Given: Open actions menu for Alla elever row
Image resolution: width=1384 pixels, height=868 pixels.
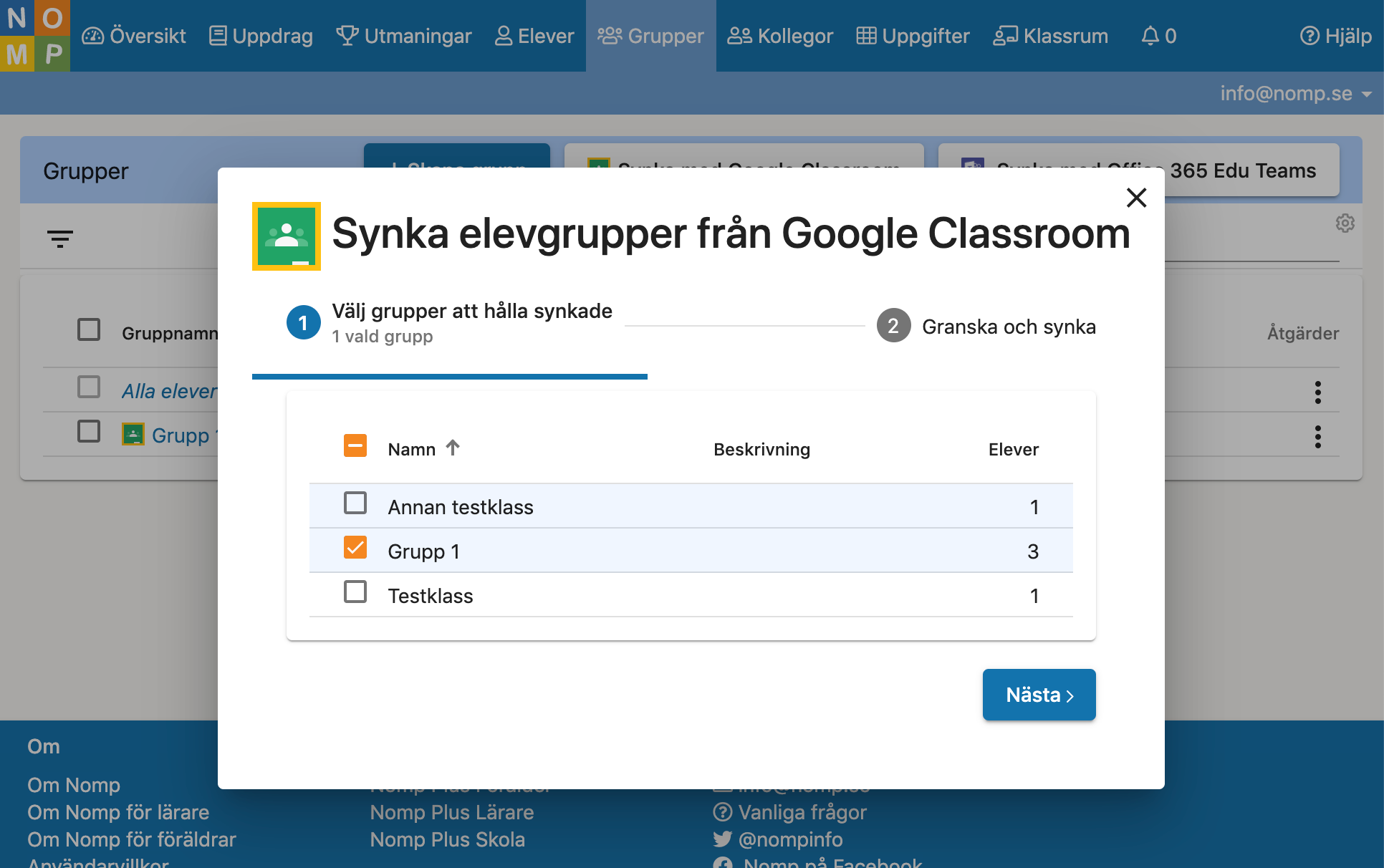Looking at the screenshot, I should click(1317, 392).
